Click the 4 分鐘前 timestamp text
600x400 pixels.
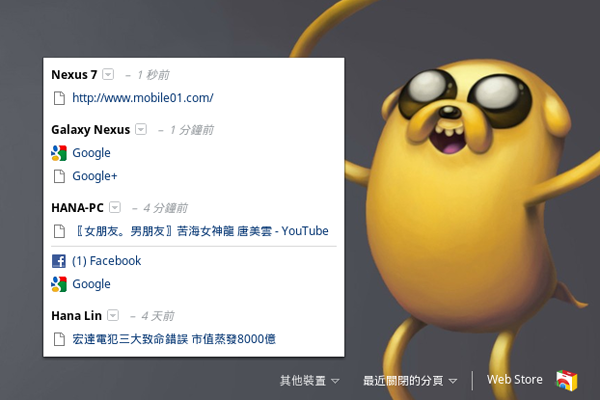(x=165, y=208)
